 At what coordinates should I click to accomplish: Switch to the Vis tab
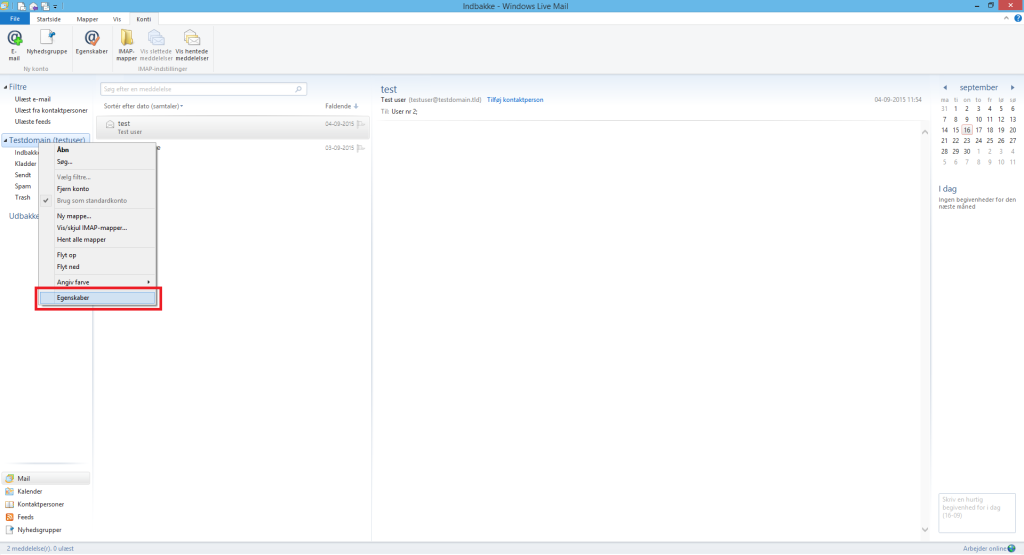(x=117, y=19)
